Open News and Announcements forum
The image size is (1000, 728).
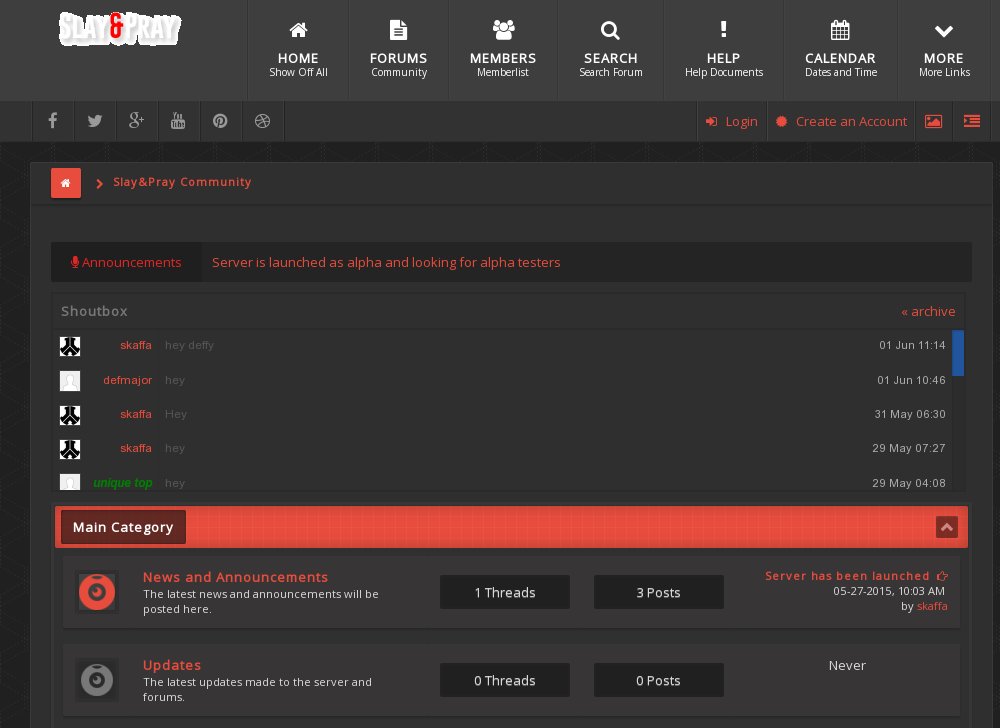[x=235, y=577]
